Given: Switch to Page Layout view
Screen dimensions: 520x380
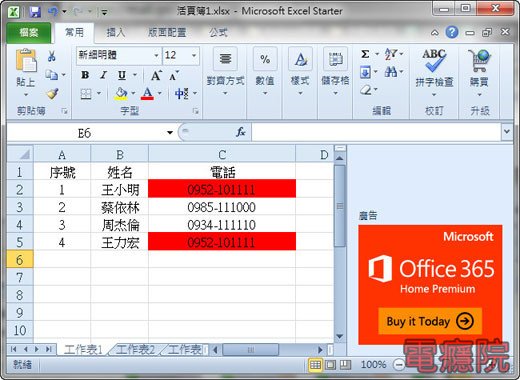Looking at the screenshot, I should pos(330,365).
